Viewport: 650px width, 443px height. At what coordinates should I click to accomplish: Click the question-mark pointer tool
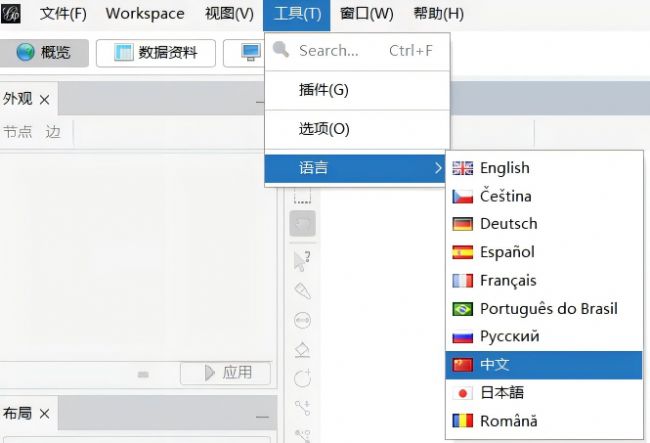pos(303,261)
